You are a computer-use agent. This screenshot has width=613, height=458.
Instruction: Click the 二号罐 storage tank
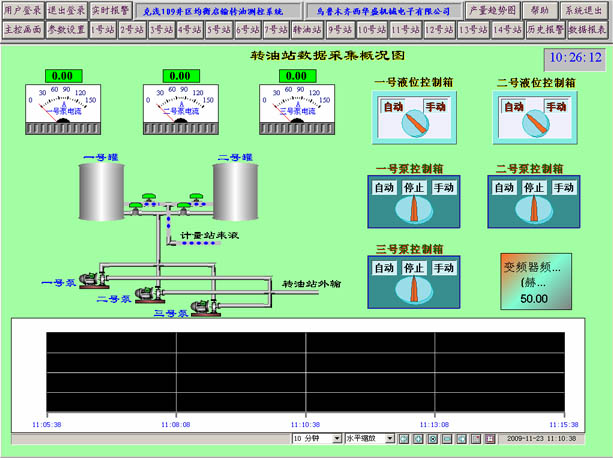236,189
